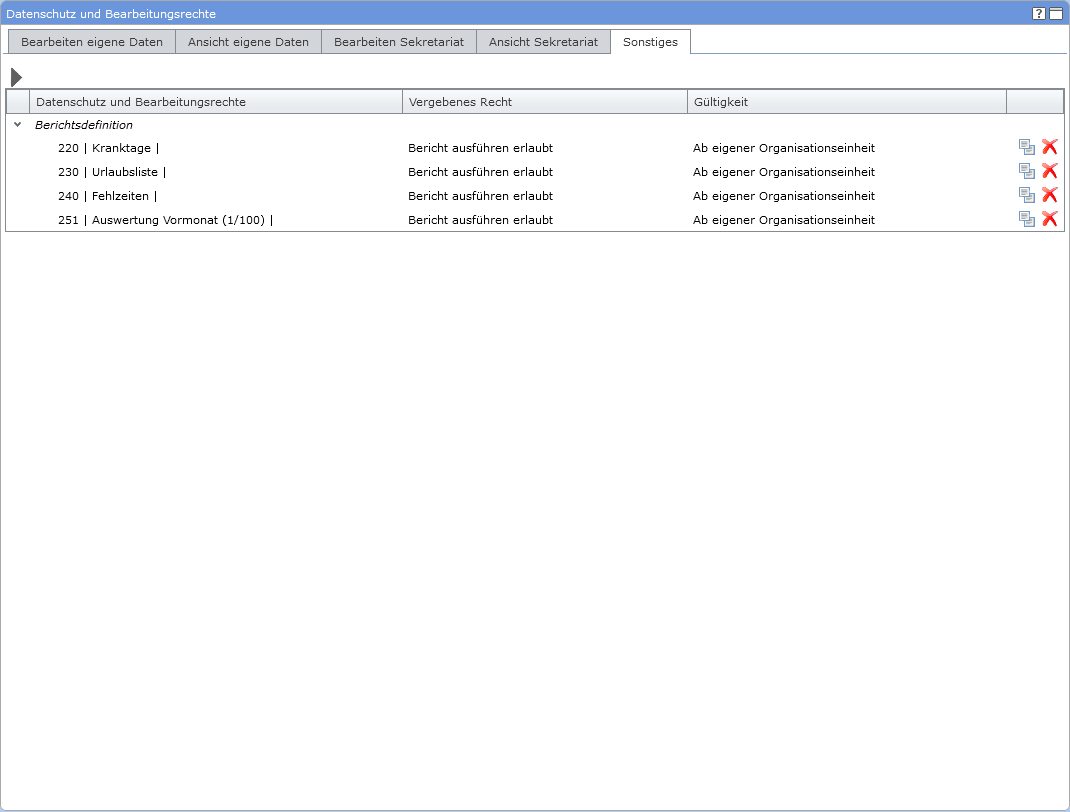
Task: Click the copy icon for 230 Urlaubsliste
Action: [1026, 171]
